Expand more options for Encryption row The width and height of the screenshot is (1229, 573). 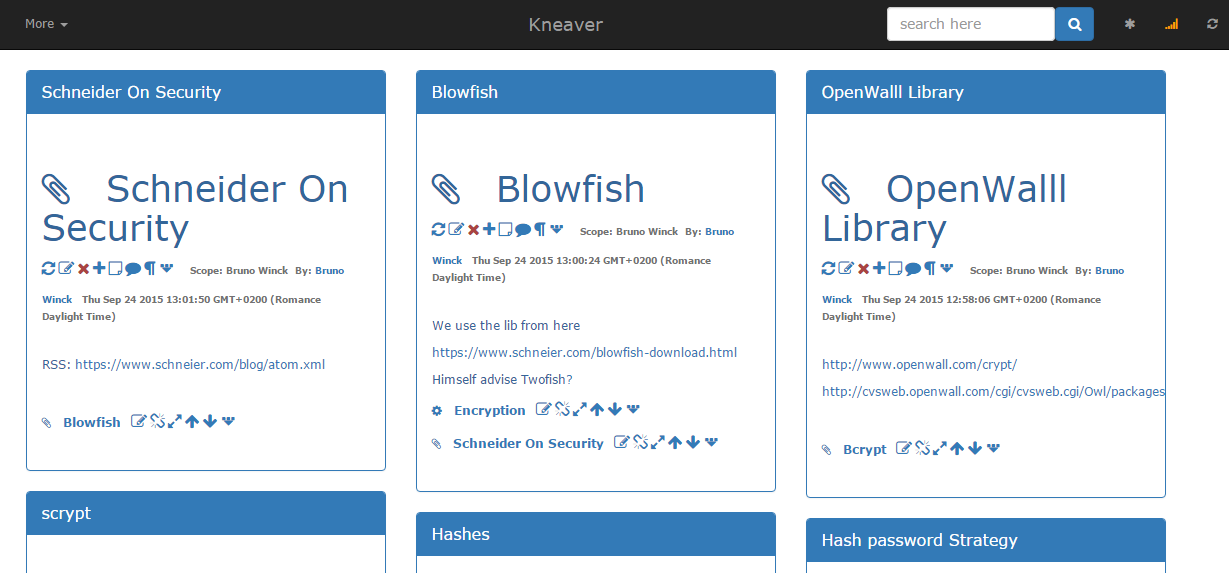(633, 408)
